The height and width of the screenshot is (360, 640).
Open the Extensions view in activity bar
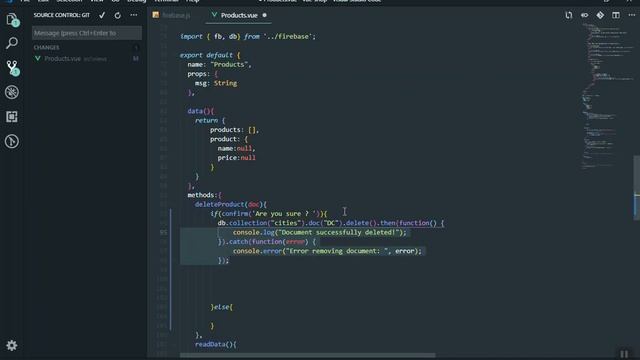tap(12, 117)
